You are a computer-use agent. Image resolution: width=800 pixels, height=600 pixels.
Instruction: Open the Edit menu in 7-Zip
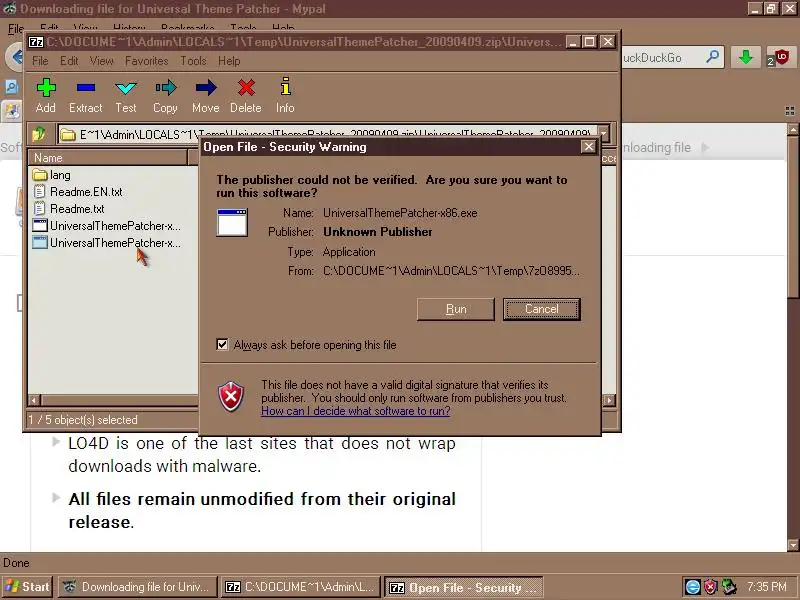[x=69, y=61]
